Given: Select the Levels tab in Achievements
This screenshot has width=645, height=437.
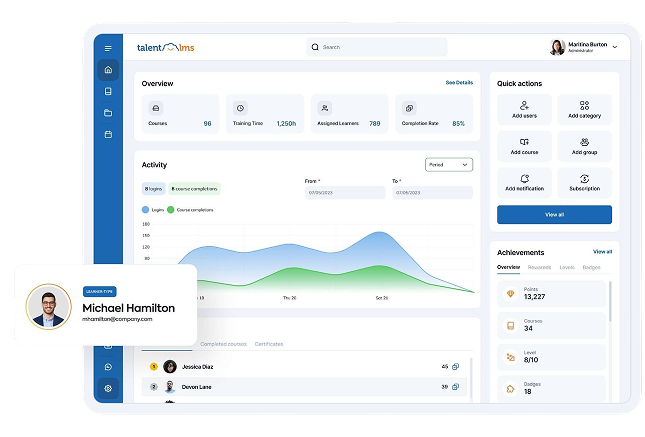Looking at the screenshot, I should [x=567, y=267].
